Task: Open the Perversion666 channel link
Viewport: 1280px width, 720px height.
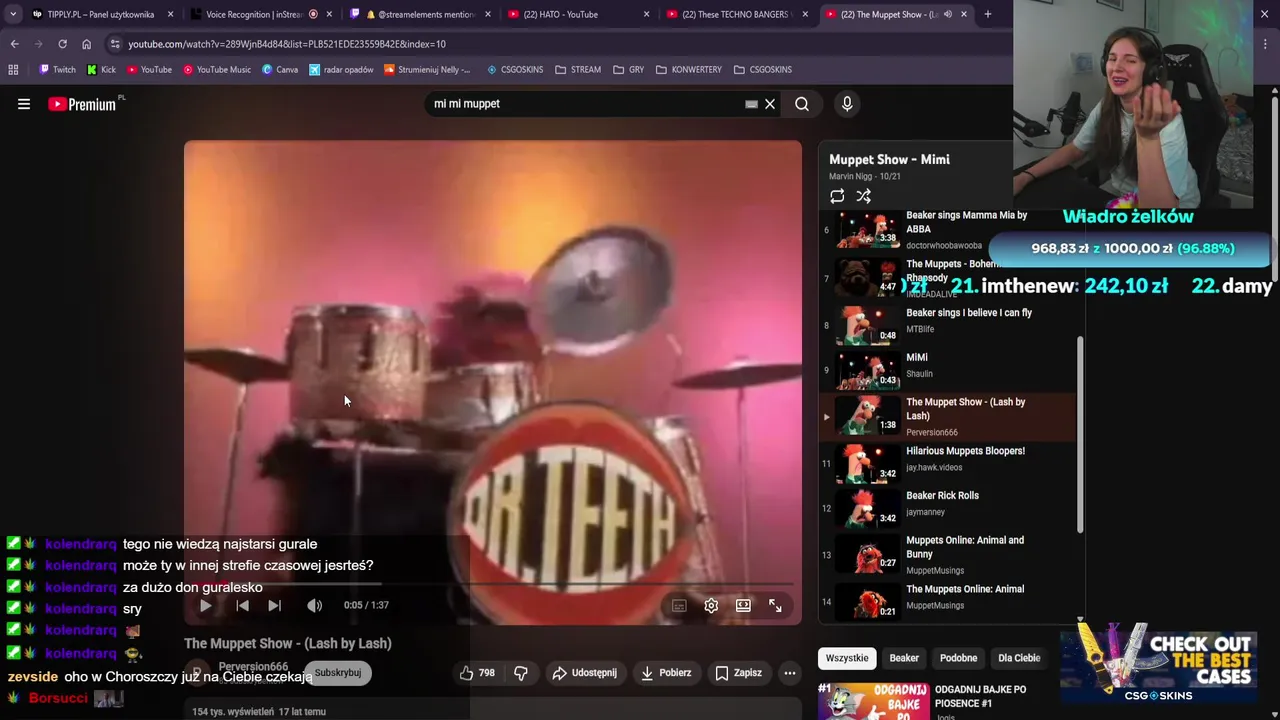Action: (253, 666)
